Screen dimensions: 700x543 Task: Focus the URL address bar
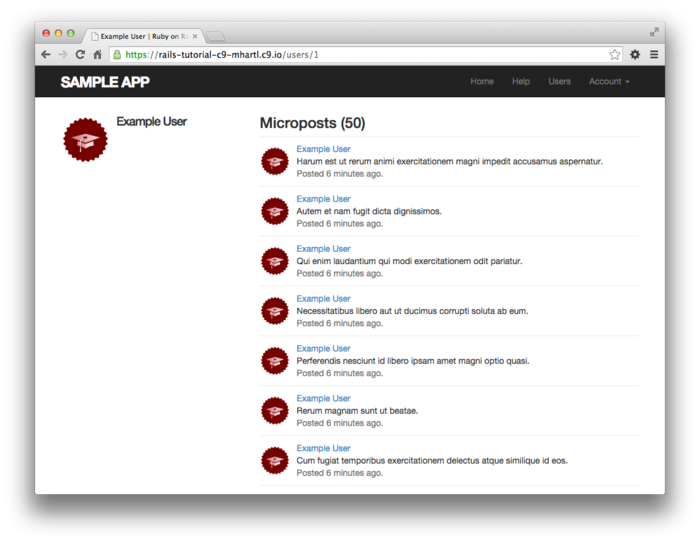(360, 54)
